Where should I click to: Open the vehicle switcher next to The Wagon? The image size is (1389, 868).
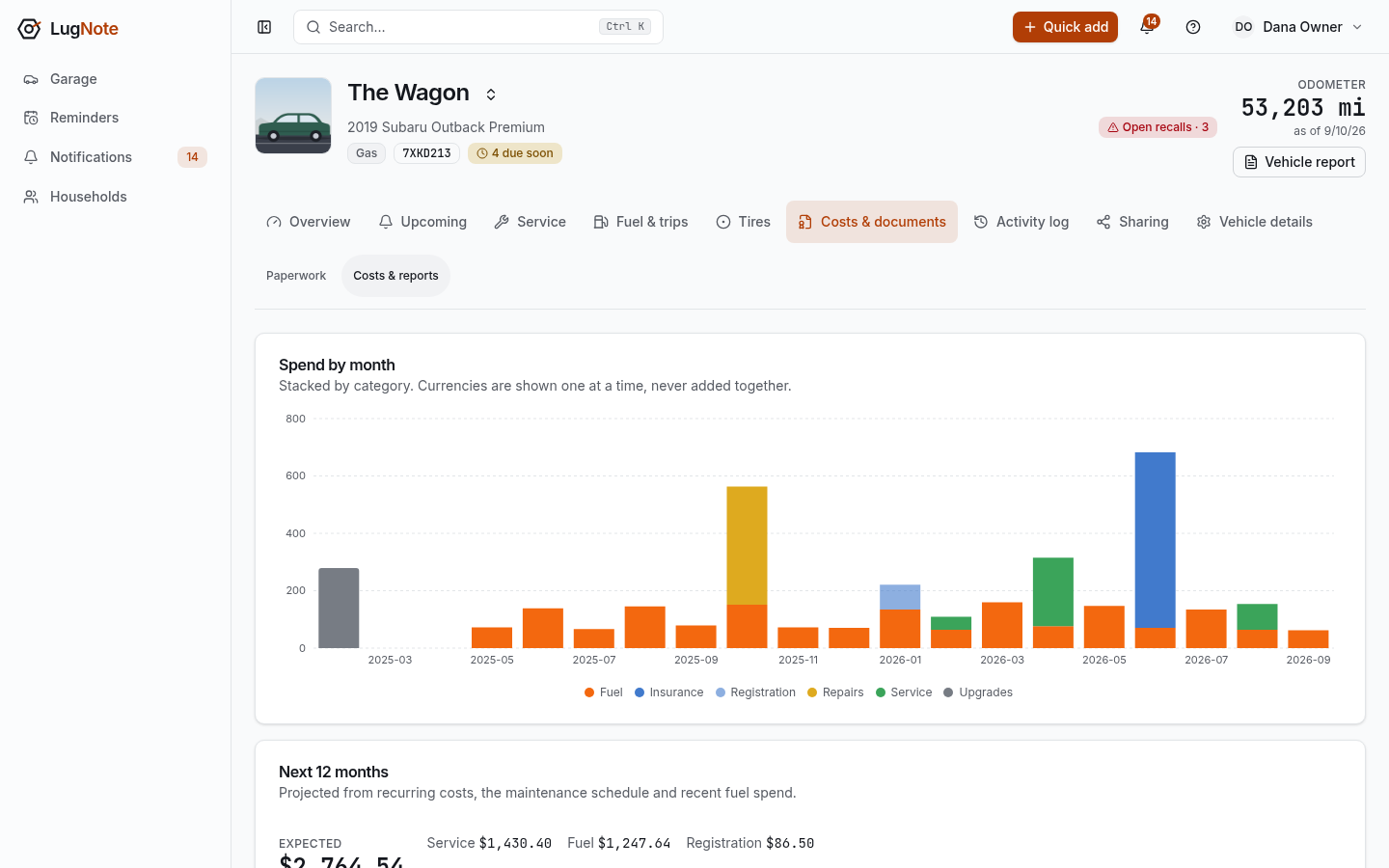491,95
